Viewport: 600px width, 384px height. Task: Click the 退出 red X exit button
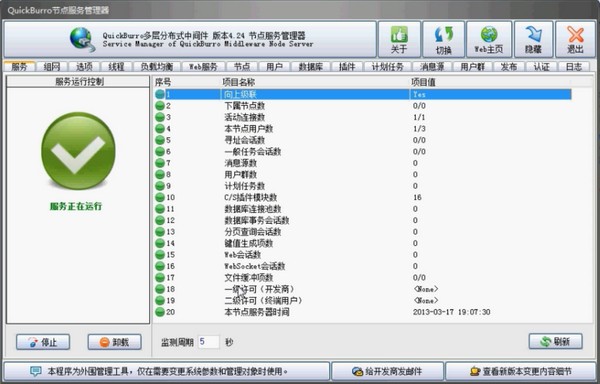click(x=575, y=39)
